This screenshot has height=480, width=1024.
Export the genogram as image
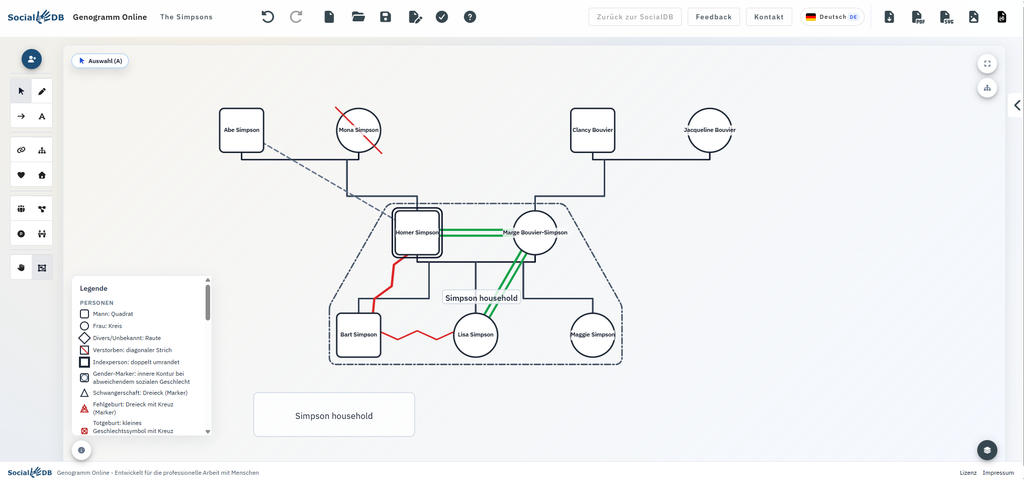(x=974, y=17)
